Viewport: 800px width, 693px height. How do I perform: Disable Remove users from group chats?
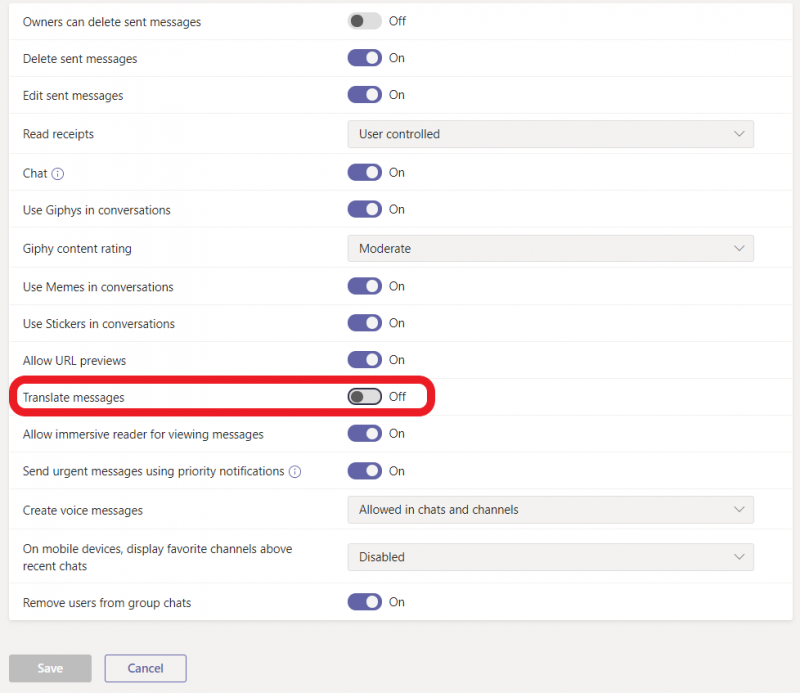(365, 602)
